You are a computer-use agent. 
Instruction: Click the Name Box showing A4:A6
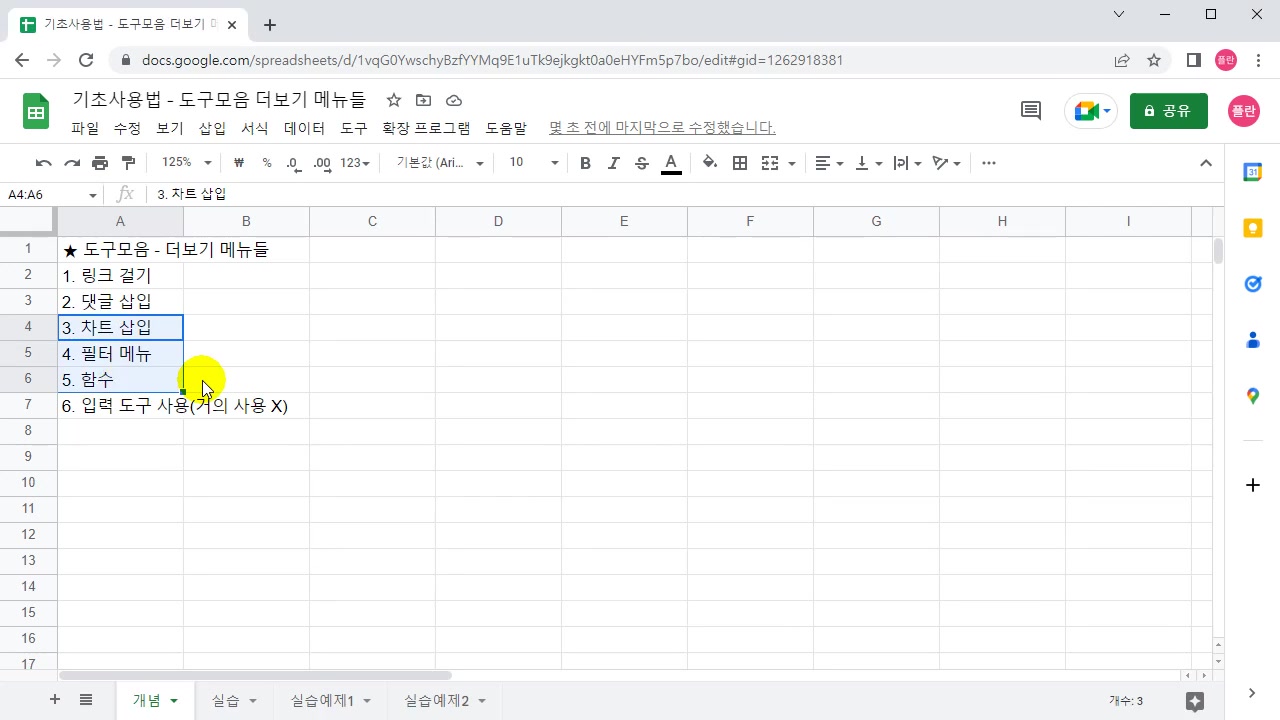point(45,194)
